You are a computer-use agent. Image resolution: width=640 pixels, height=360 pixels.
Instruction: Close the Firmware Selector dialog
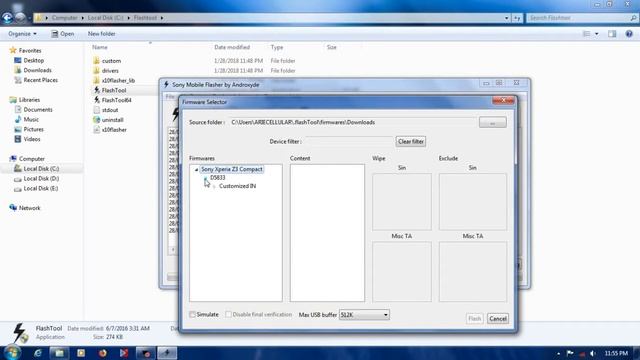[503, 100]
